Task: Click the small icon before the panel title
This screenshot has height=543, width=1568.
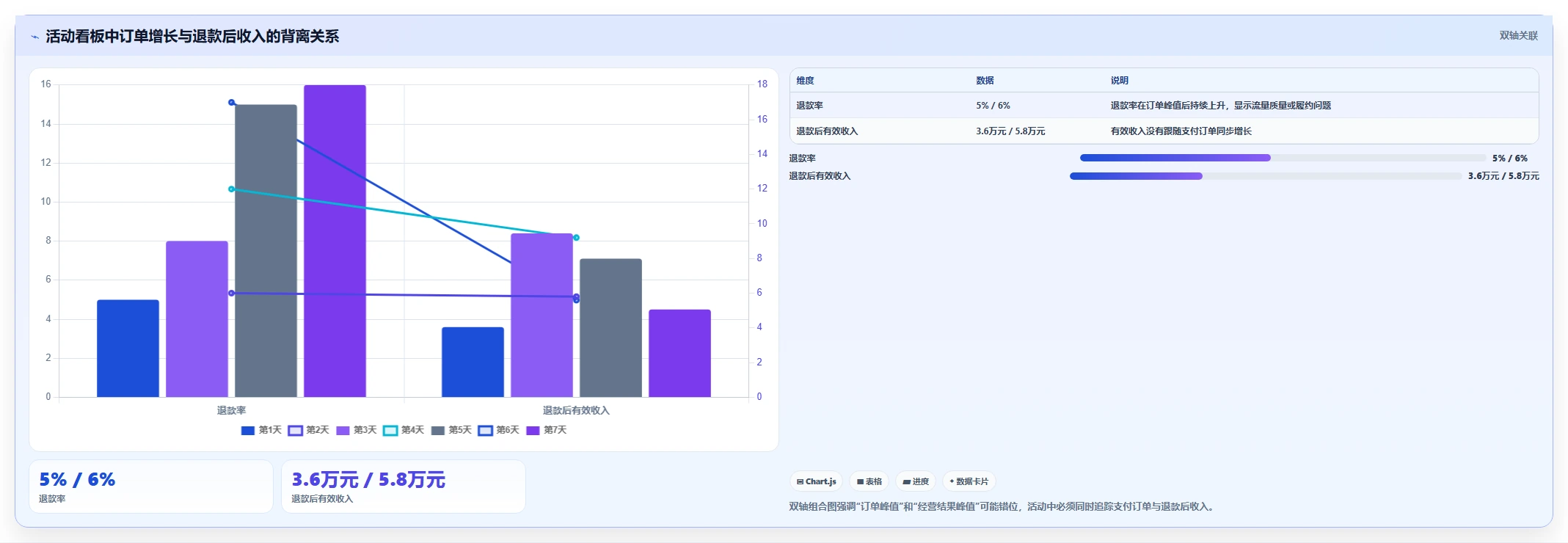Action: point(34,37)
